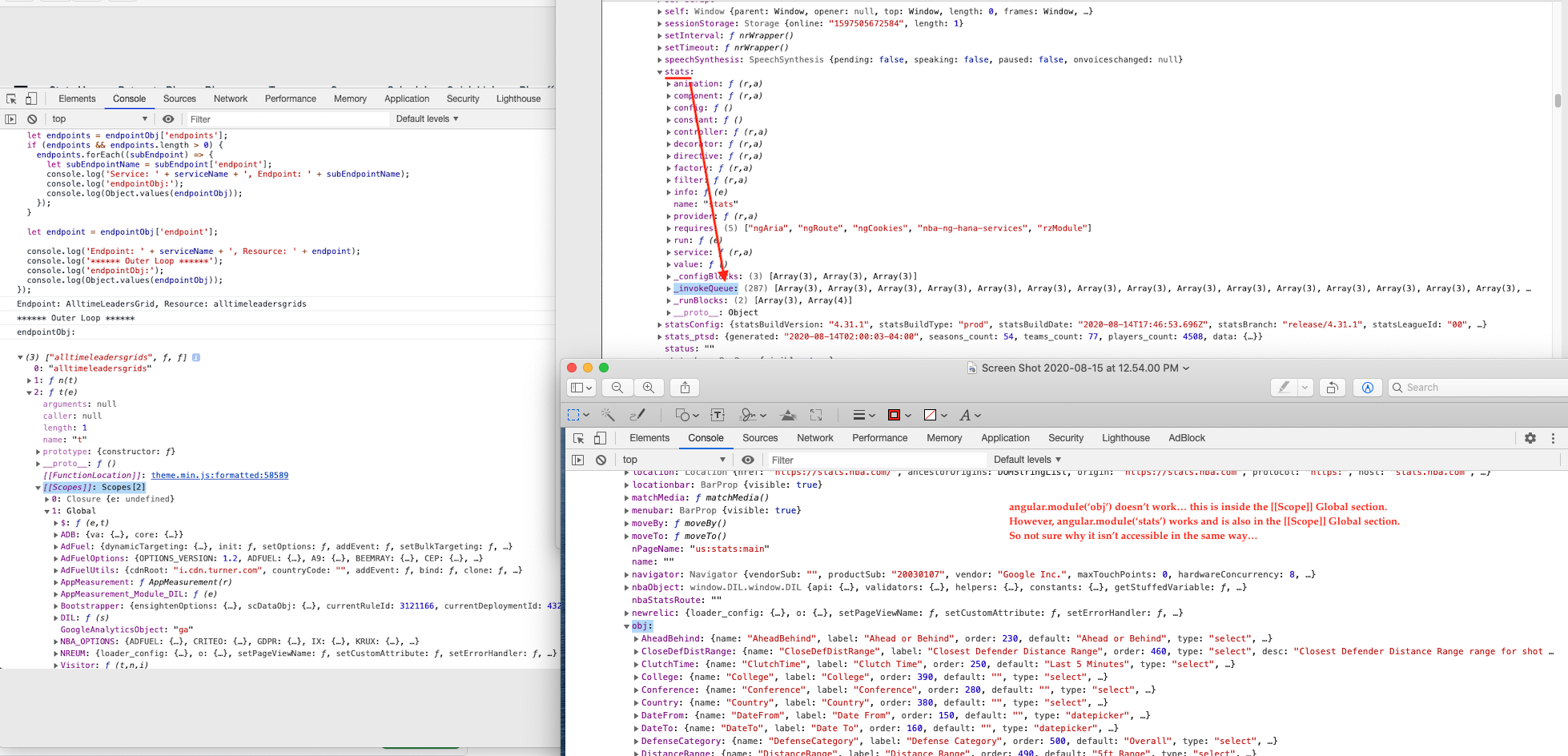Toggle device toolbar in left DevTools
The image size is (1568, 756).
[x=31, y=99]
